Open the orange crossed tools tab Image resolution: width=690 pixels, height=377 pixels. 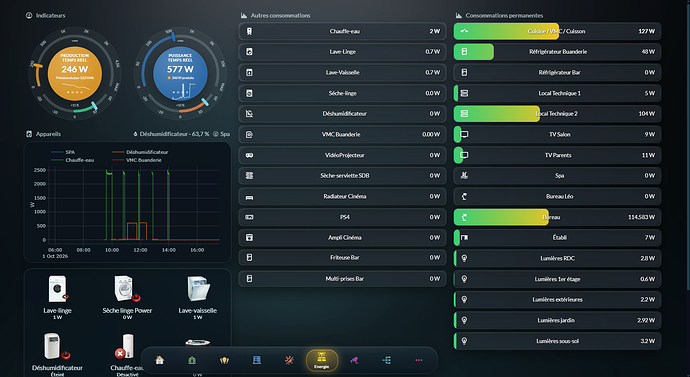click(289, 360)
